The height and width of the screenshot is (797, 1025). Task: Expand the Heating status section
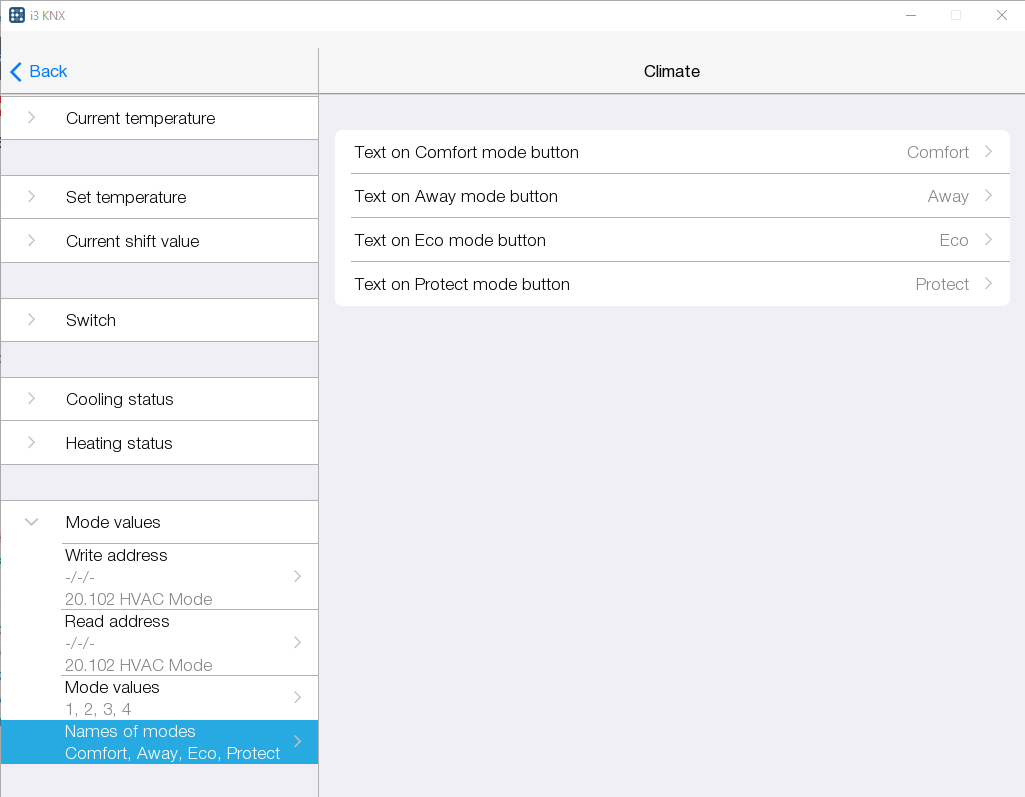pos(119,443)
